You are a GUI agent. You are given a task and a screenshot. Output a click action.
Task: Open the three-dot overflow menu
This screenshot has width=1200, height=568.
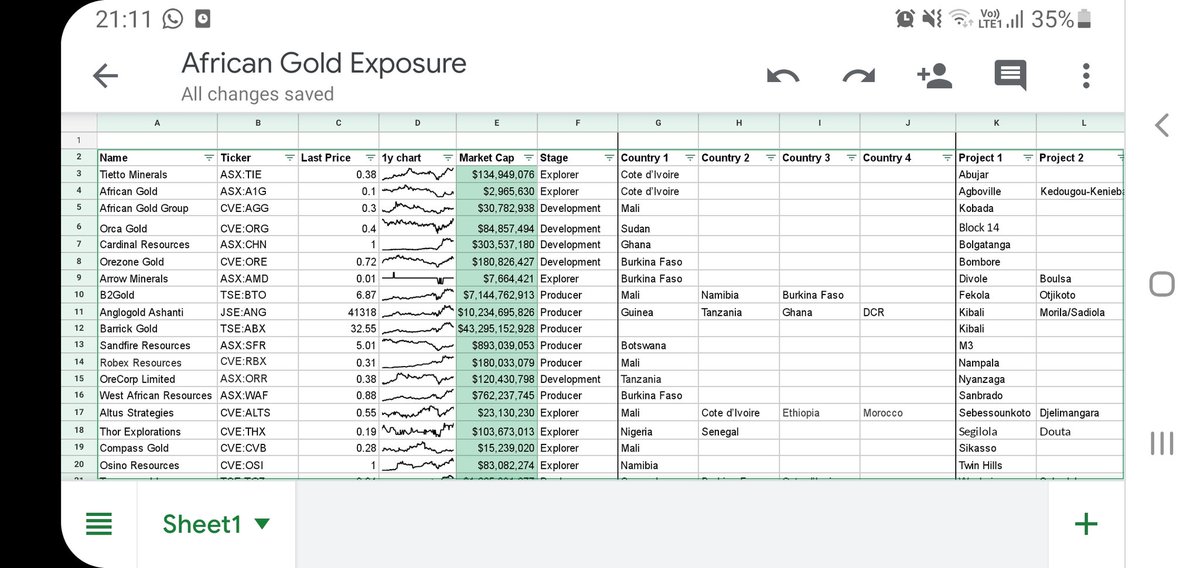click(x=1086, y=76)
